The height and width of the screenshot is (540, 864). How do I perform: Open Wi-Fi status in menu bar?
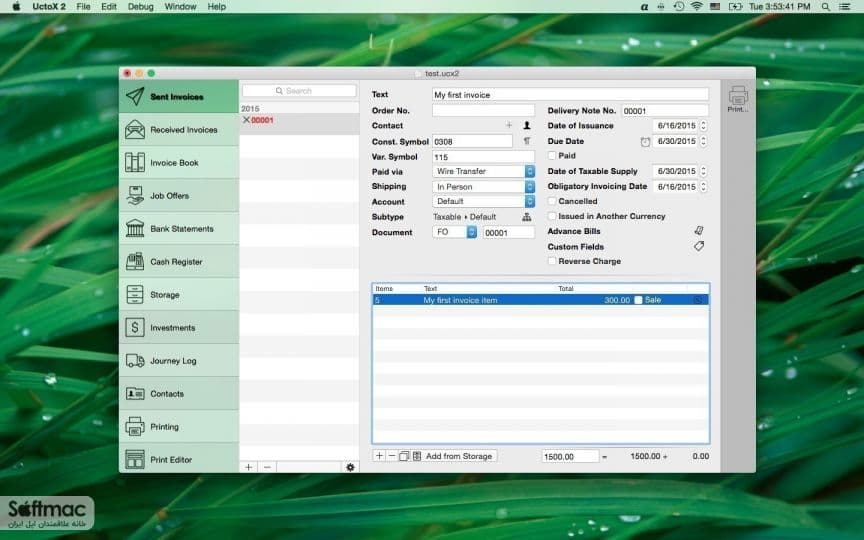tap(696, 7)
